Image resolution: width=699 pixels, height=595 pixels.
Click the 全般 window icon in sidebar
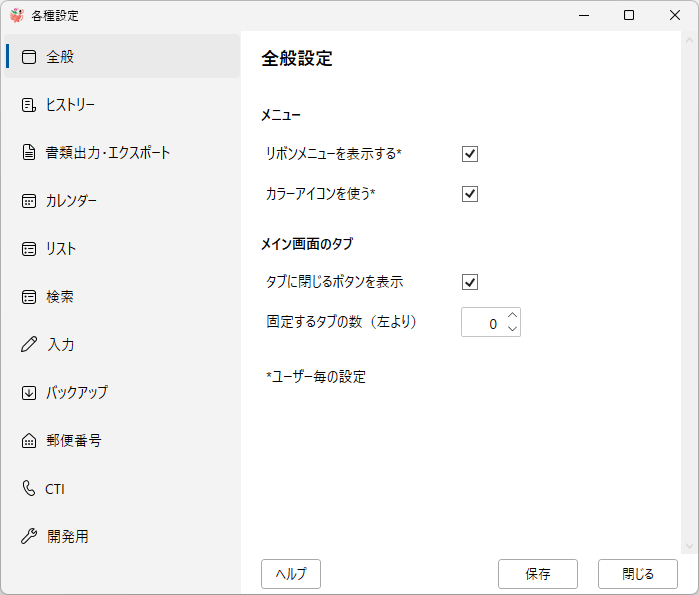click(x=29, y=57)
